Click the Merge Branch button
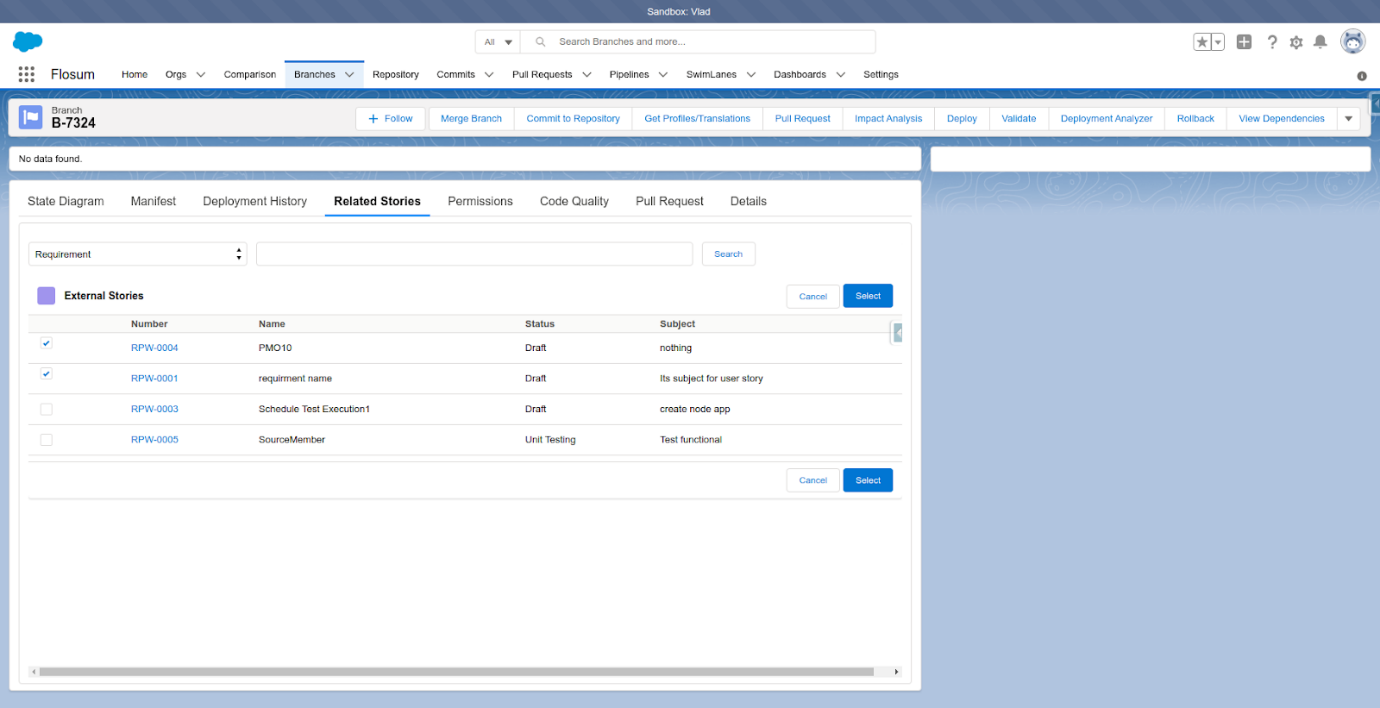1380x708 pixels. pyautogui.click(x=470, y=118)
